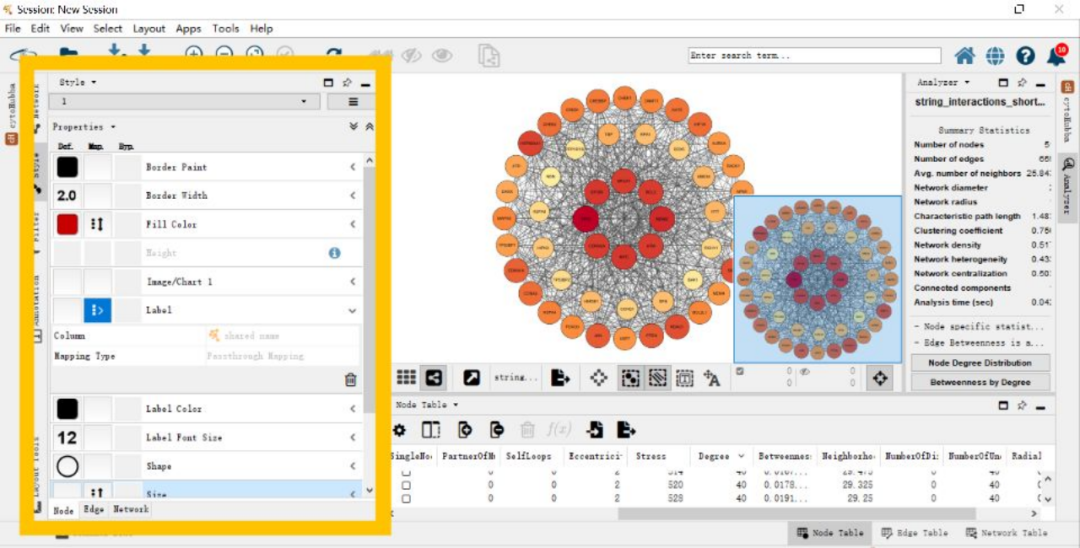Fit network content in bird's-eye panel
1080x548 pixels.
click(x=880, y=378)
